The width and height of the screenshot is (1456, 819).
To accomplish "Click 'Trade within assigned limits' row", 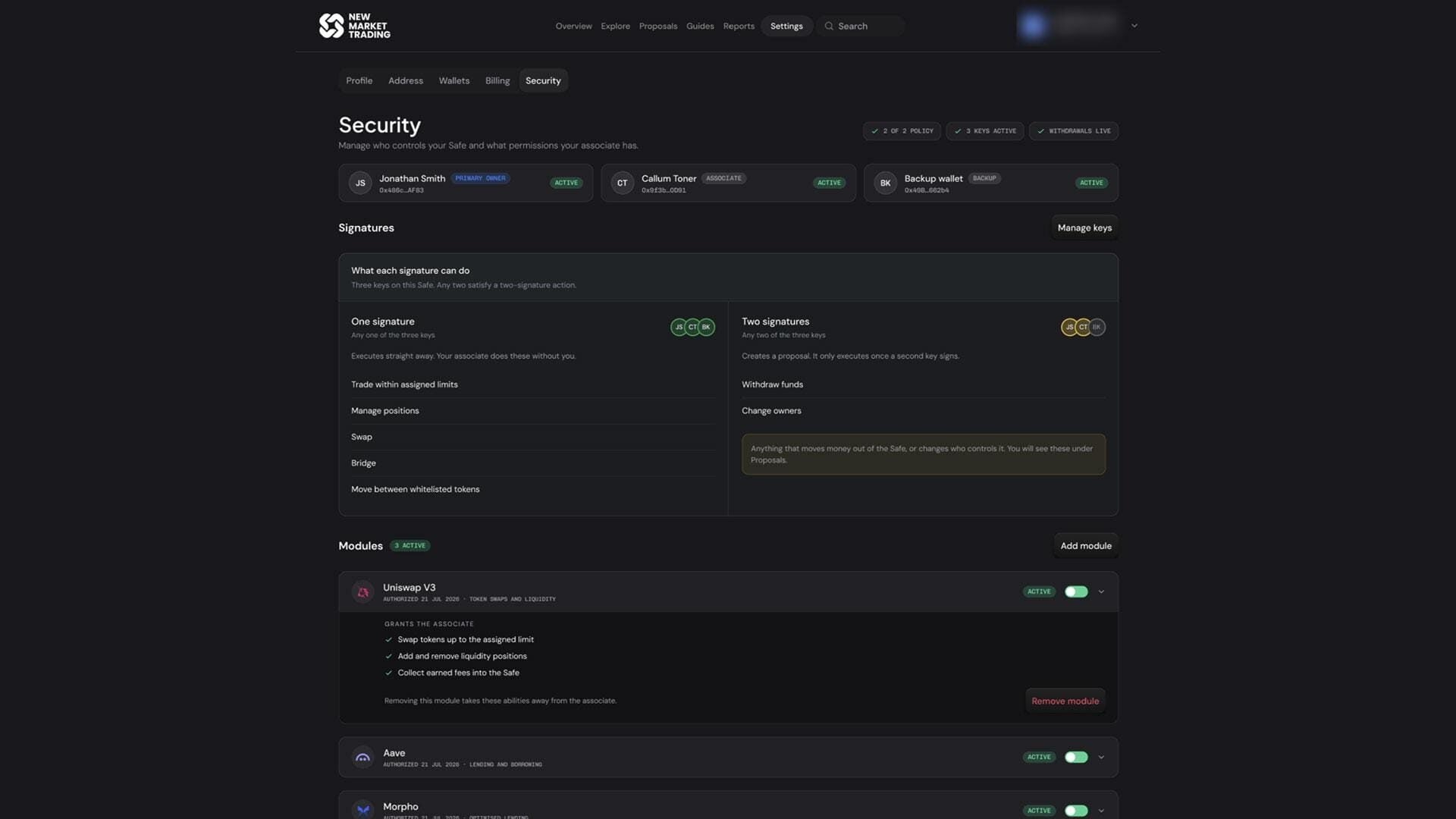I will (x=533, y=384).
